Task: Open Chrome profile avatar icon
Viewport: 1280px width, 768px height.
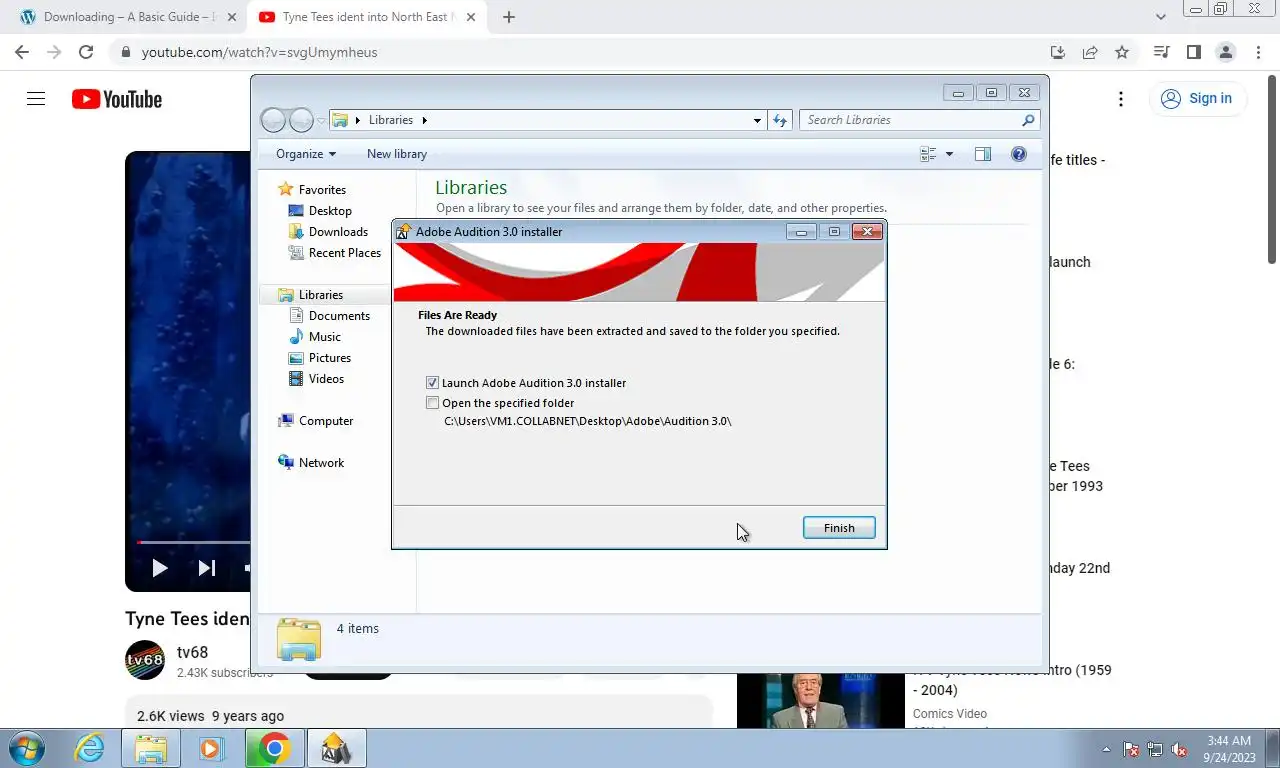Action: point(1225,52)
